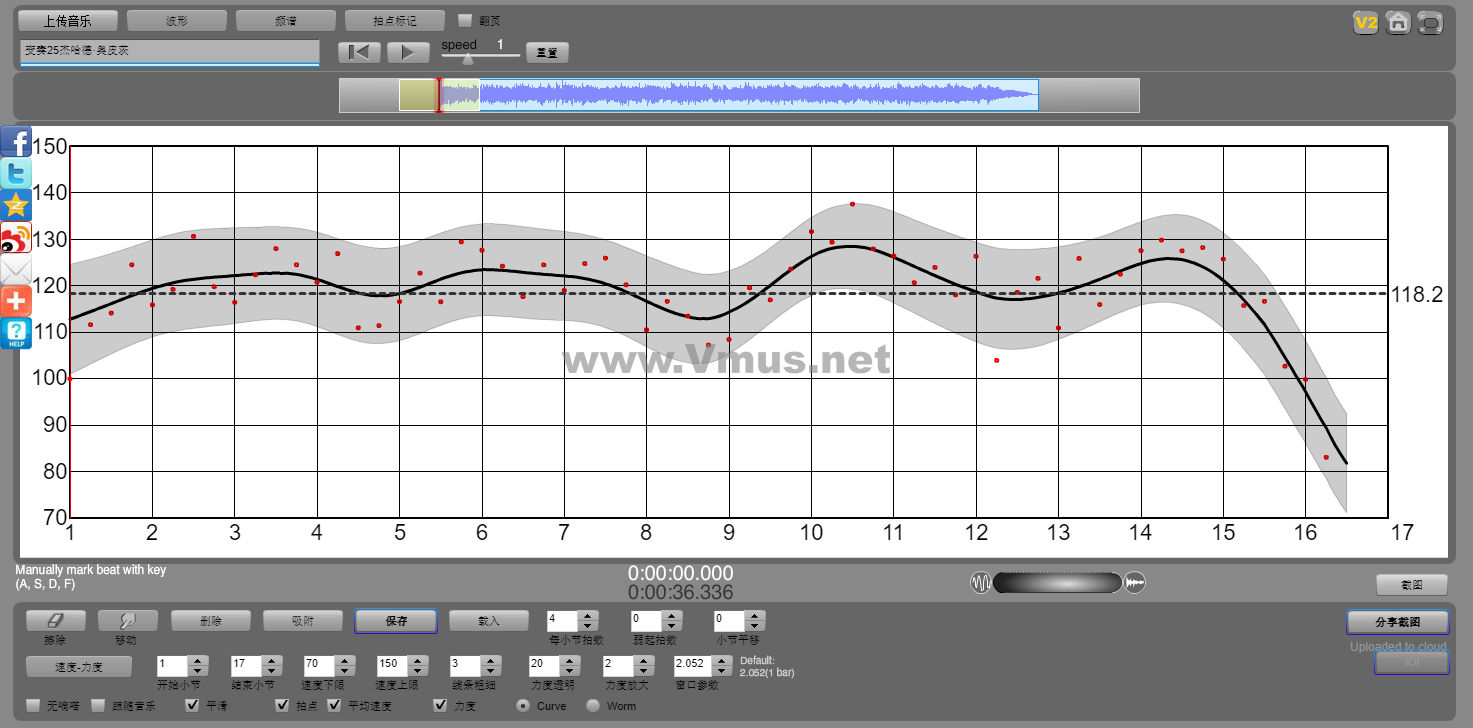Open the home page icon

1398,22
